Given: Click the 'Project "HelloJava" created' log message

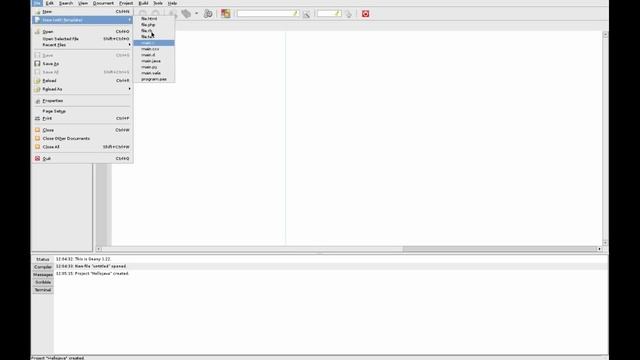Looking at the screenshot, I should (92, 273).
